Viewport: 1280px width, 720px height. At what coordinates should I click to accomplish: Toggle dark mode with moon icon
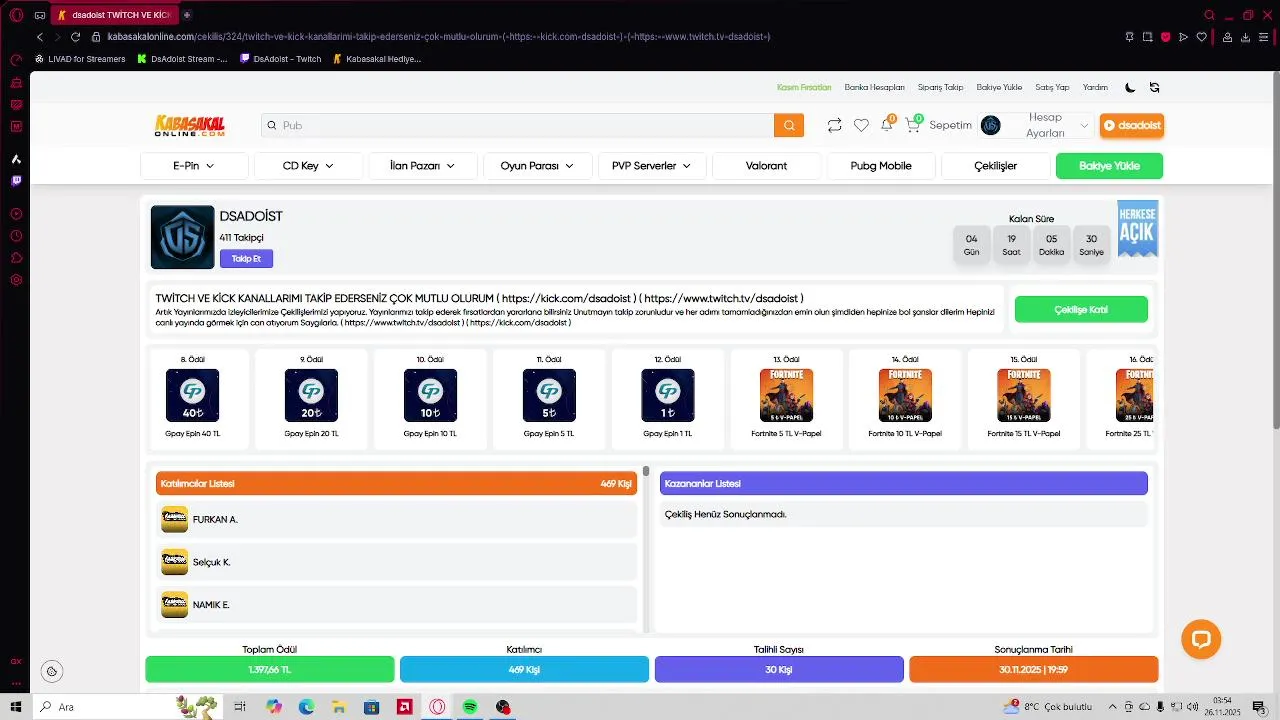point(1130,87)
